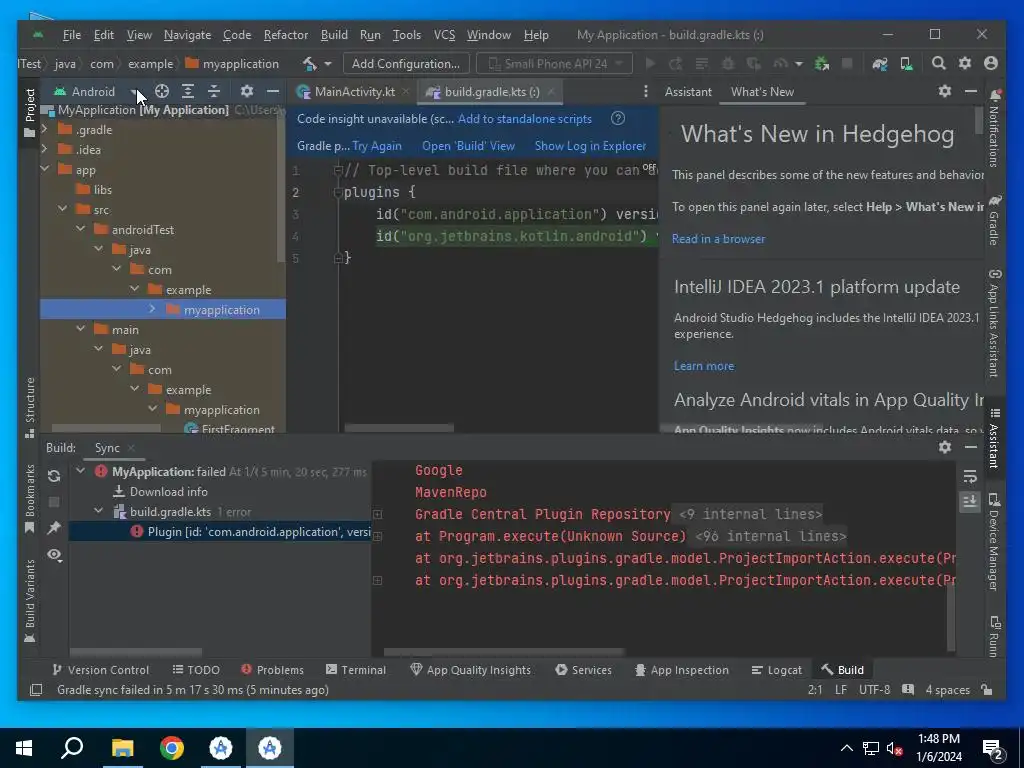
Task: Open Device Manager toolbar icon
Action: tap(906, 63)
